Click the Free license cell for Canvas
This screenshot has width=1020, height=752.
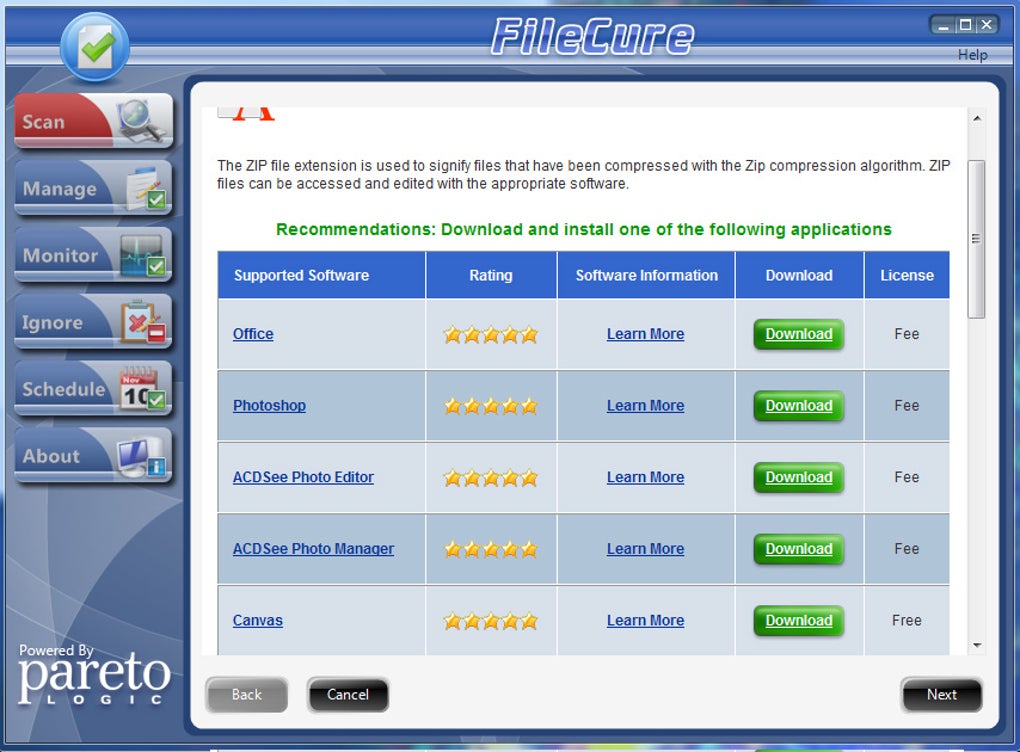tap(907, 620)
